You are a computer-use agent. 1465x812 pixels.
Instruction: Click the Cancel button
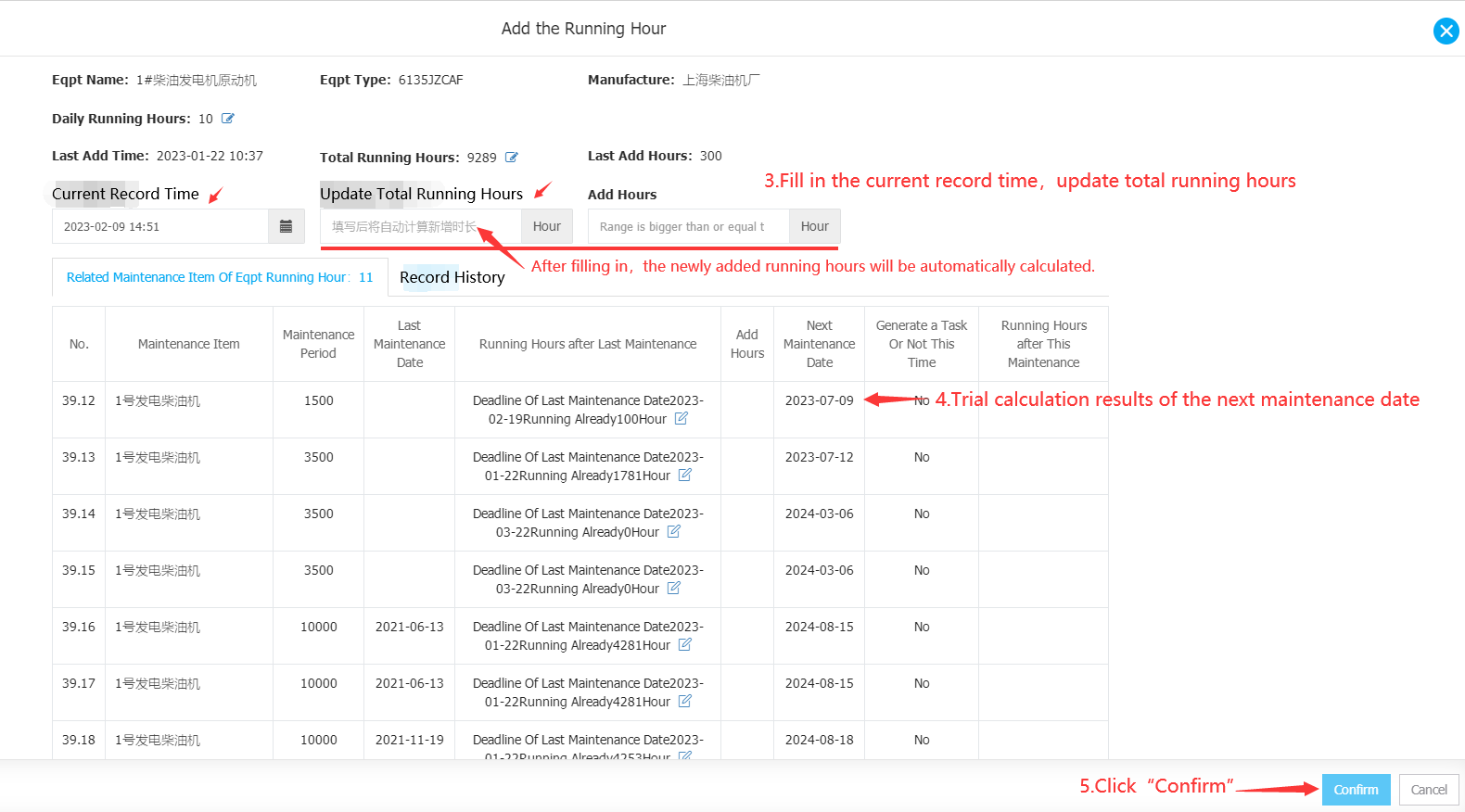click(1429, 790)
